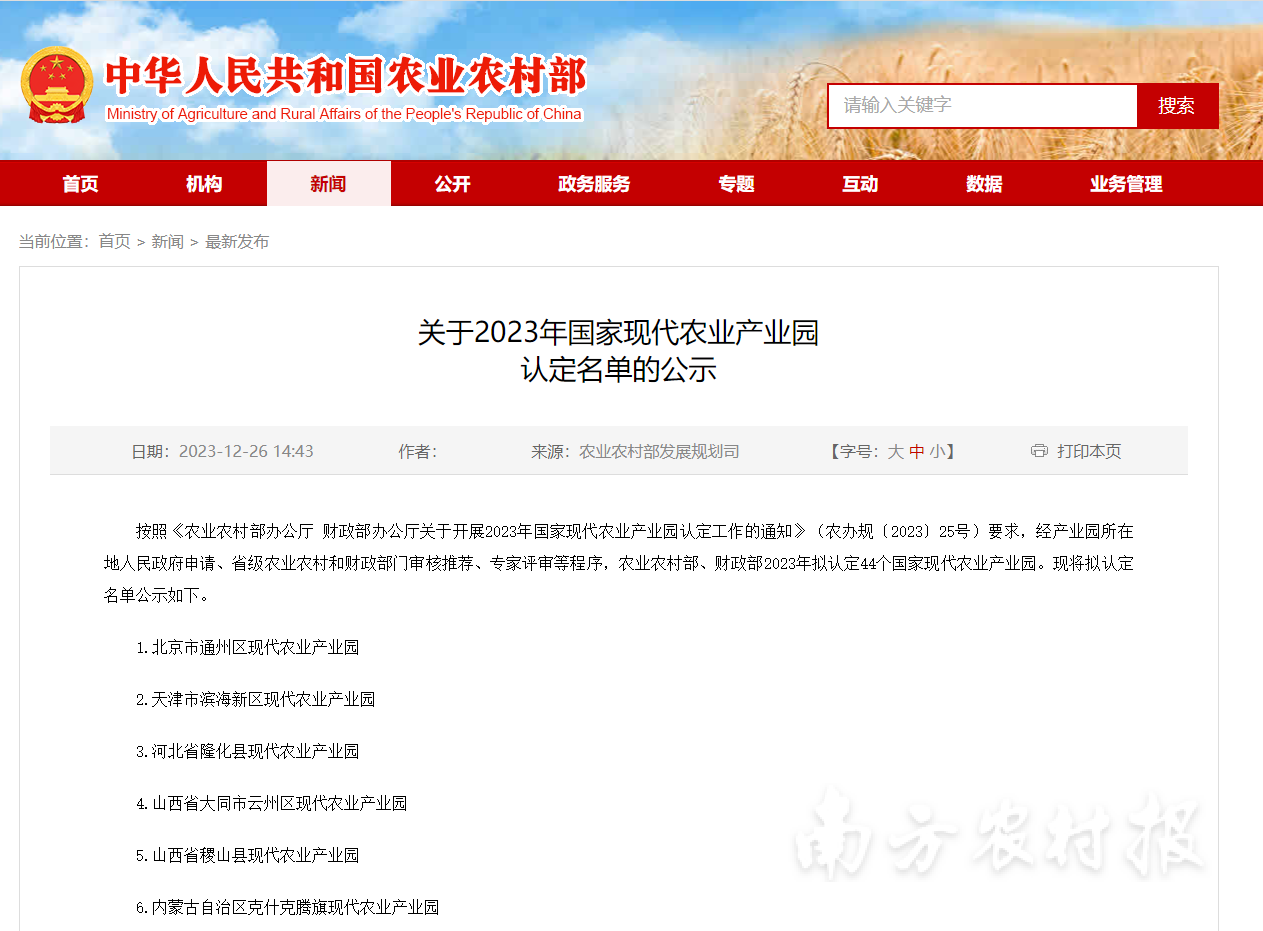Screen dimensions: 1263x931
Task: Open the 互动 navigation menu item
Action: click(860, 184)
